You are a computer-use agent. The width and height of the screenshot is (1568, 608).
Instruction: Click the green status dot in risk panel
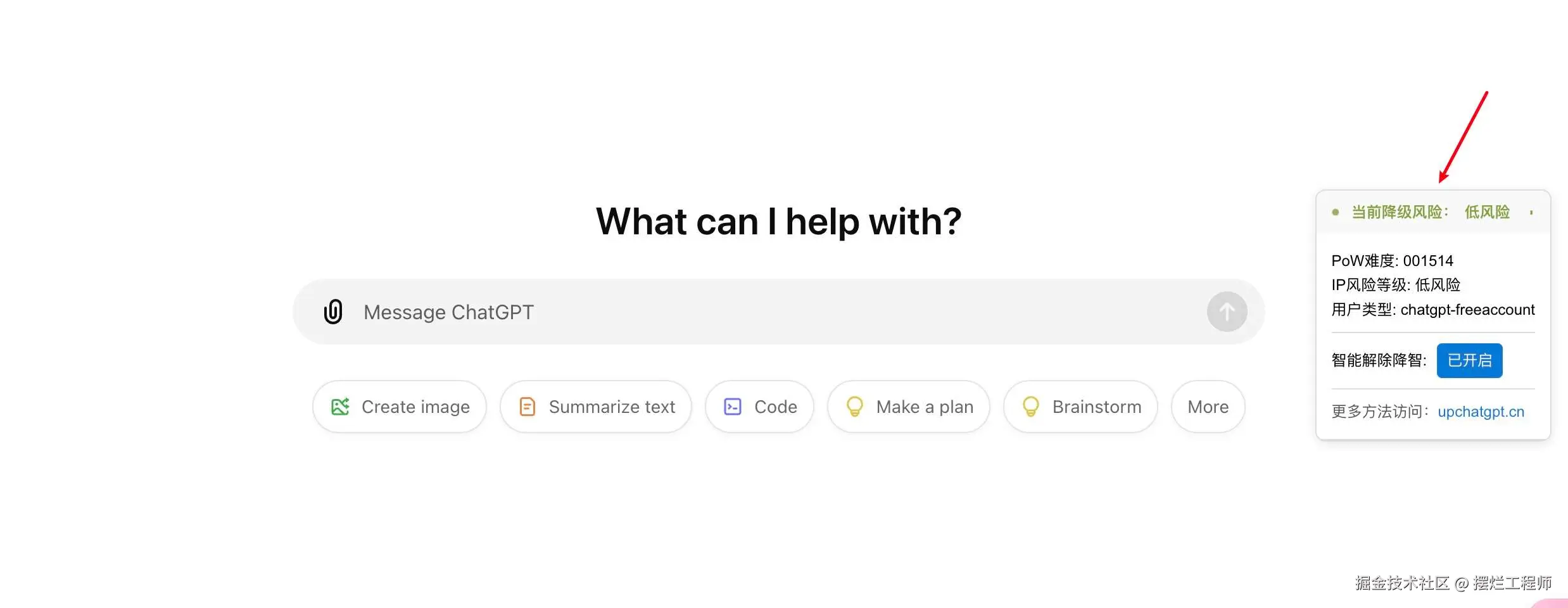click(x=1336, y=212)
